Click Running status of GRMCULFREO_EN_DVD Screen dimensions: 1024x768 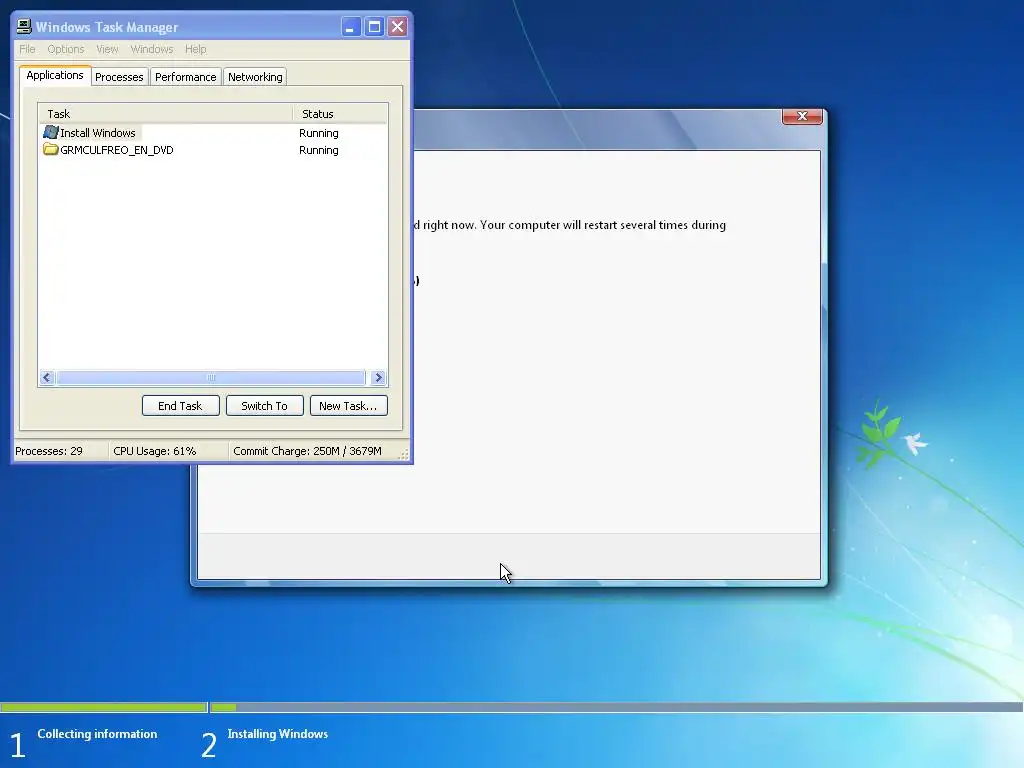coord(319,150)
